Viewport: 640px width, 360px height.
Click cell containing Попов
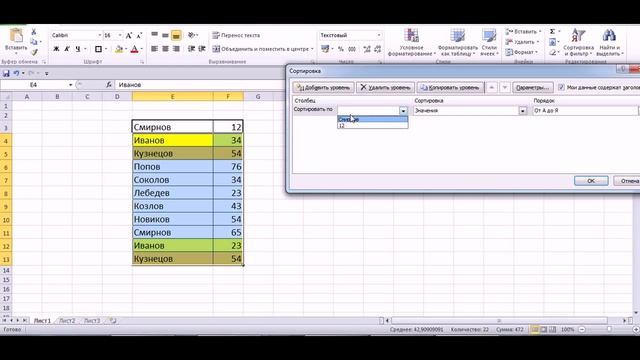click(172, 167)
